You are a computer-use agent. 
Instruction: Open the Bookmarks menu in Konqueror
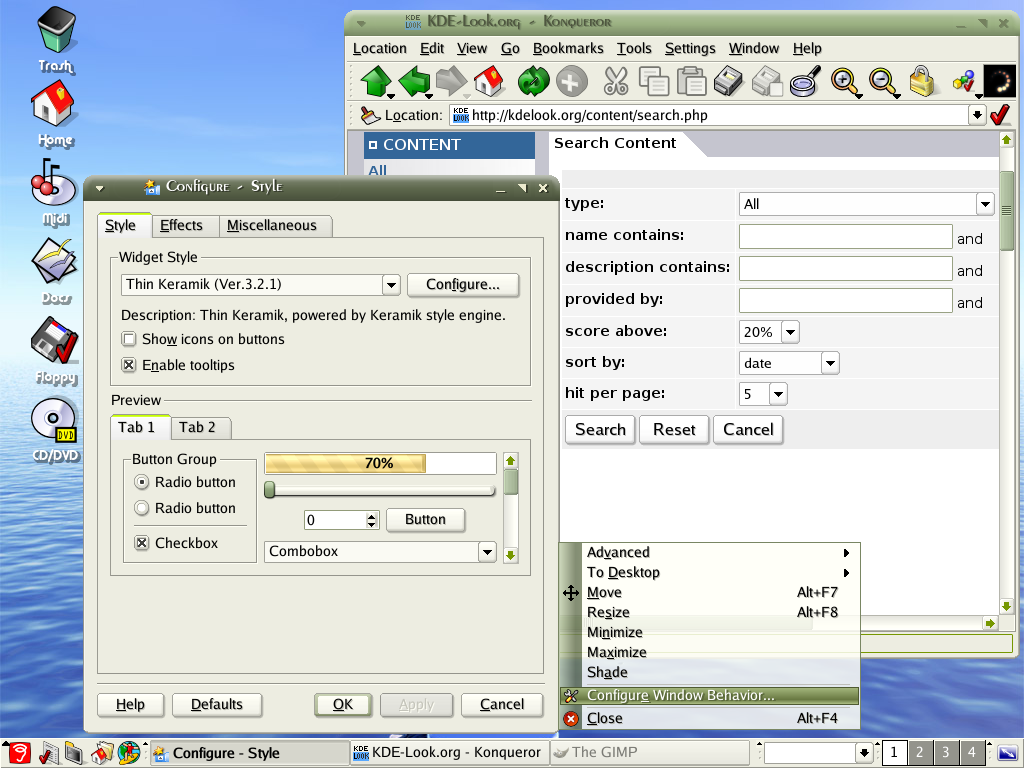click(x=568, y=48)
